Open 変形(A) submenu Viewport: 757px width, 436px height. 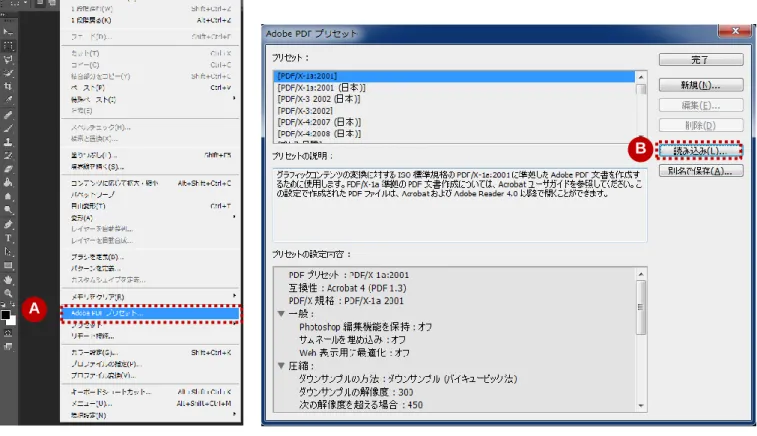click(x=150, y=218)
